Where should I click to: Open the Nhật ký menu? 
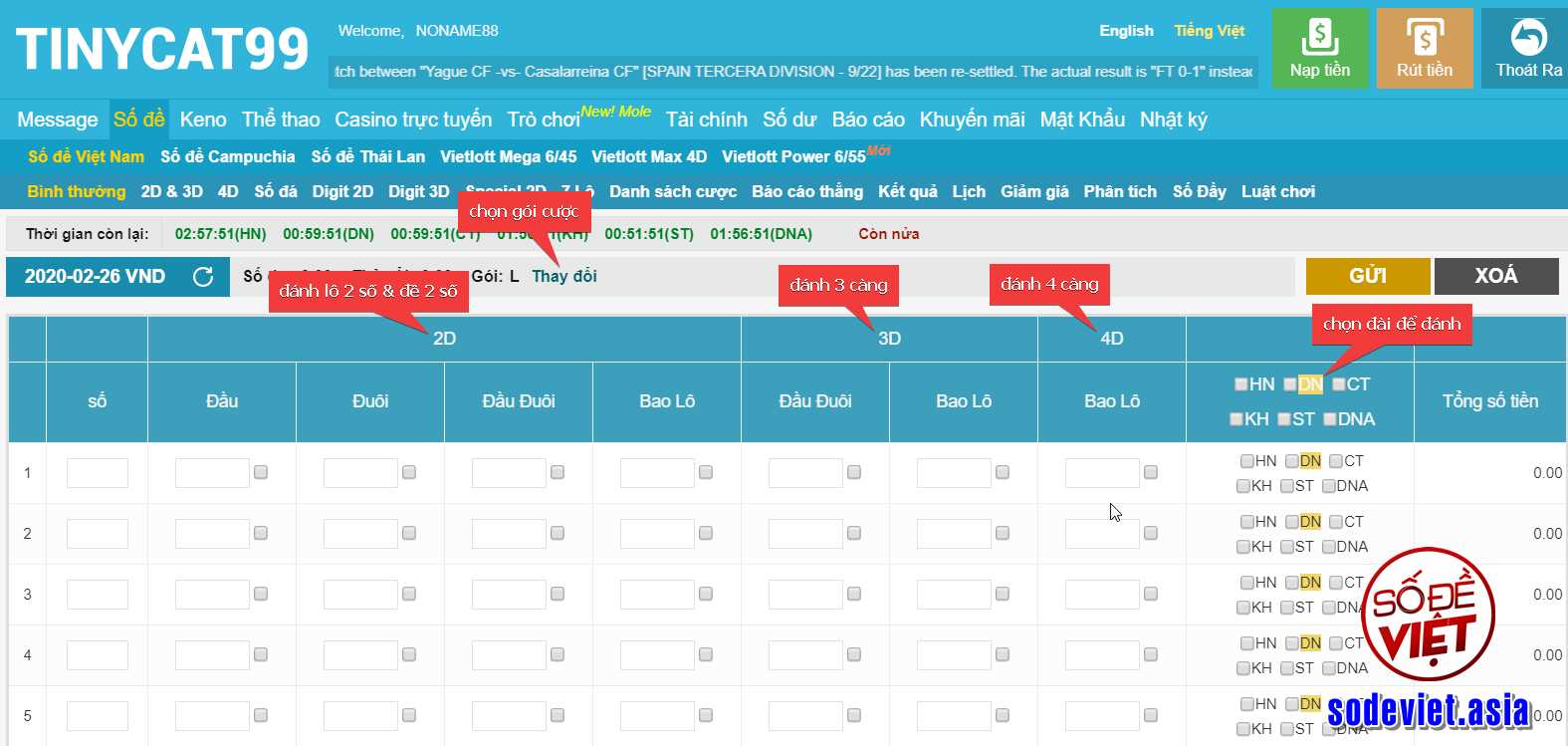pos(1174,120)
